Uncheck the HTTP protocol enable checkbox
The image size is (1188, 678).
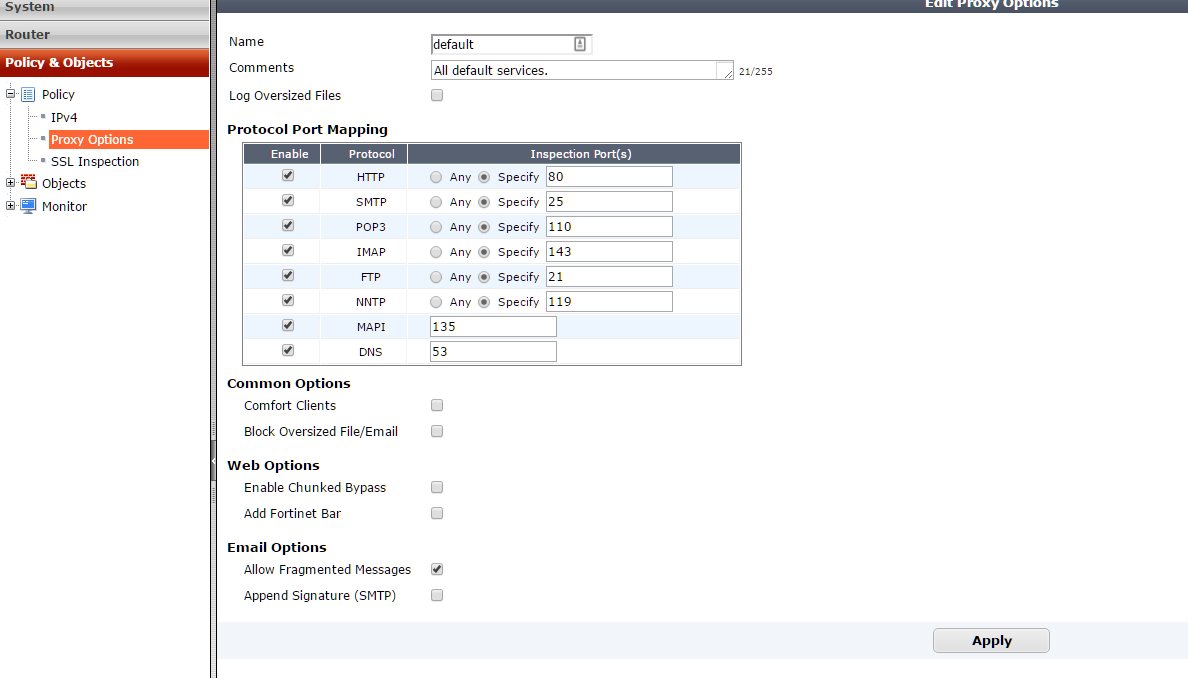click(x=288, y=175)
